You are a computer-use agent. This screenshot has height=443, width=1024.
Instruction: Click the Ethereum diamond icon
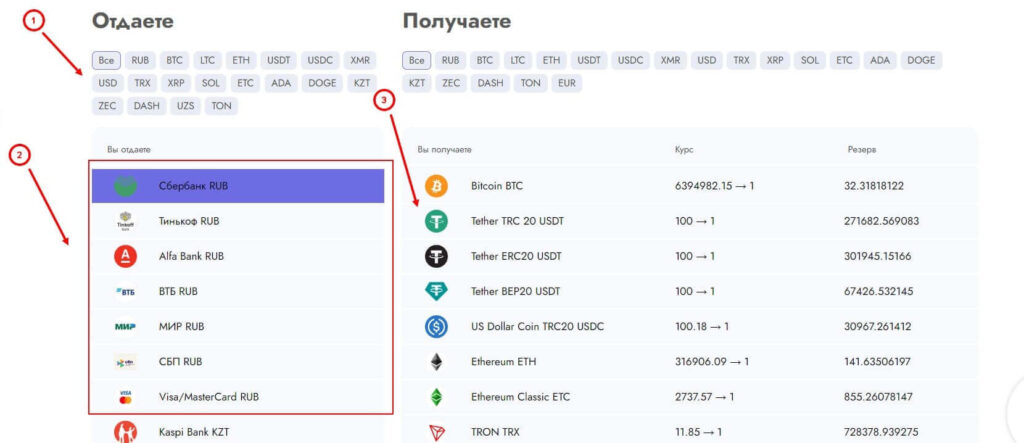pos(436,361)
